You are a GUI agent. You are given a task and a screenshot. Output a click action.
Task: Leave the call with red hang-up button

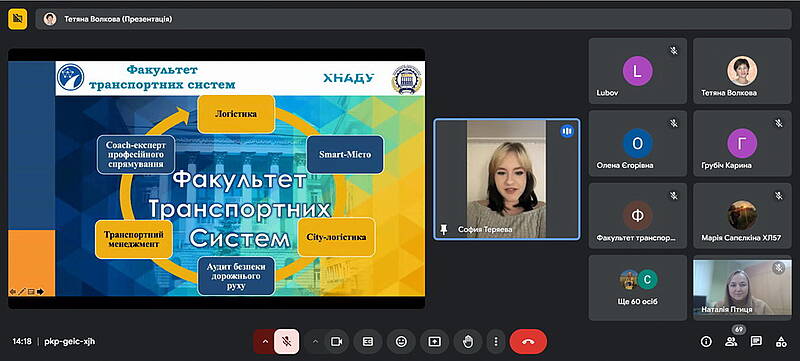(528, 342)
